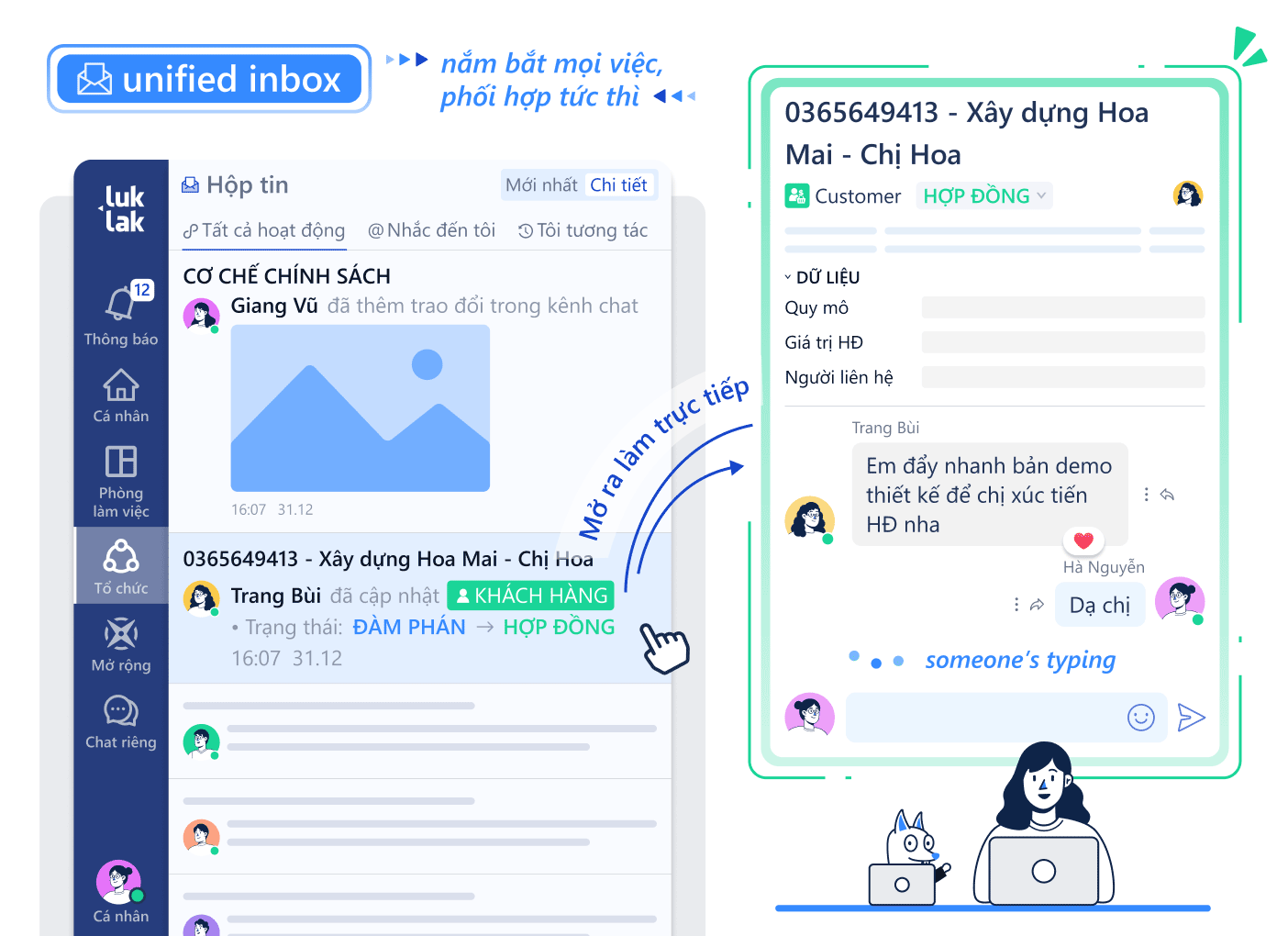The width and height of the screenshot is (1288, 936).
Task: Select the Tổ chức organization icon
Action: (121, 556)
